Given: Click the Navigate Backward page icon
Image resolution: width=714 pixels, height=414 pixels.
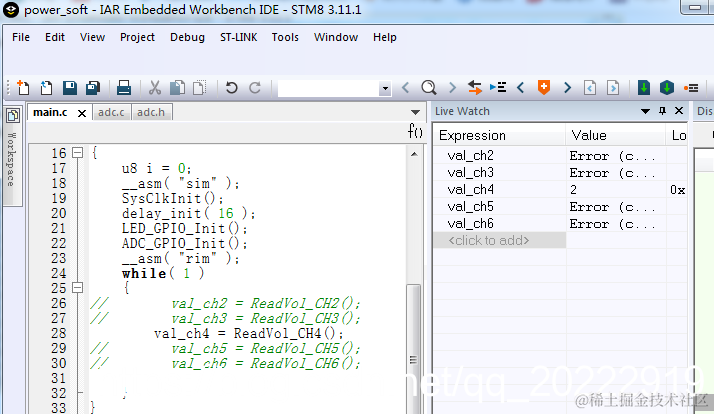Looking at the screenshot, I should click(x=590, y=87).
